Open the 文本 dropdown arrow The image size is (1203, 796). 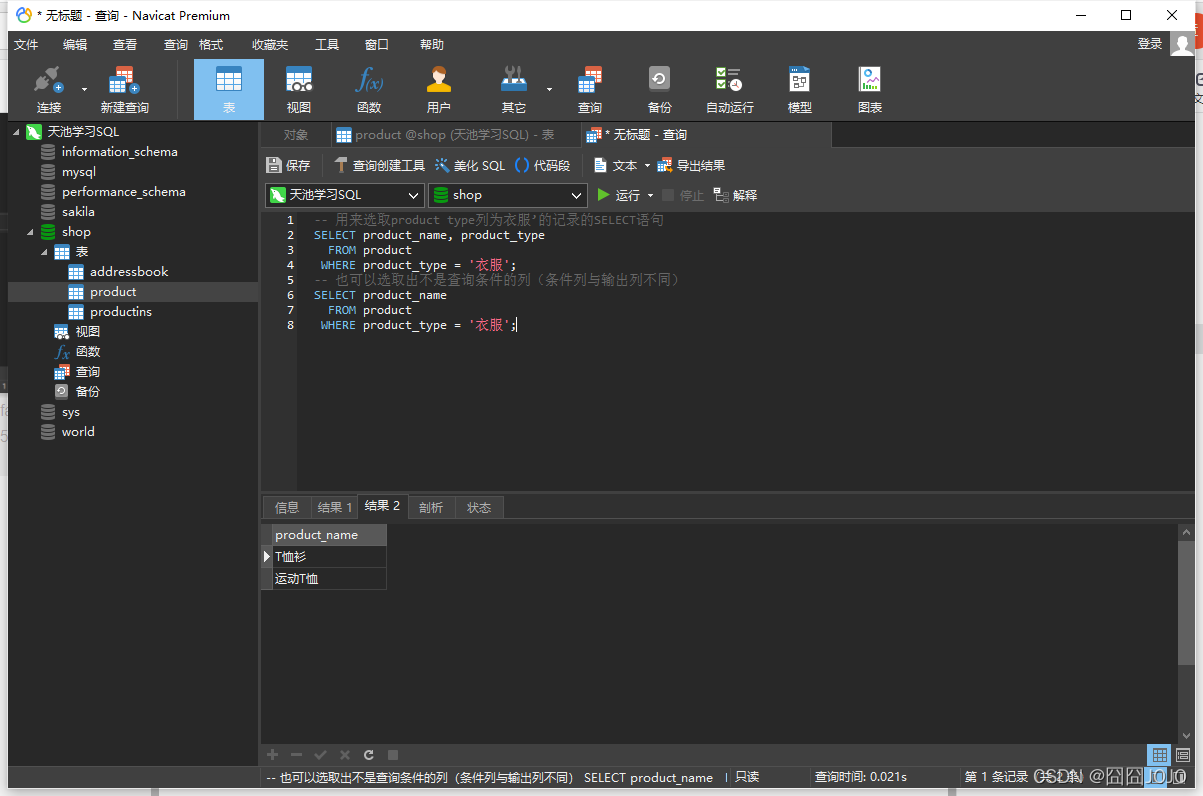pos(647,166)
